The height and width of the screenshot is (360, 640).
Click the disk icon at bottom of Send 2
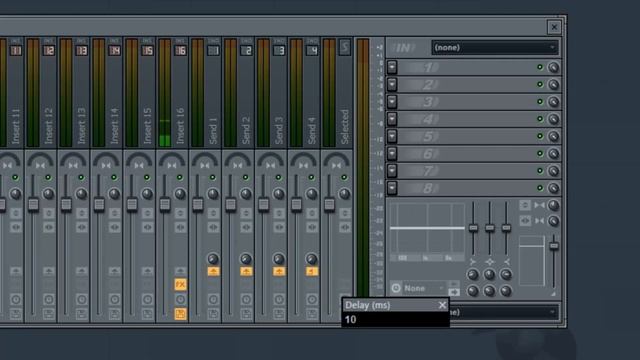[246, 314]
